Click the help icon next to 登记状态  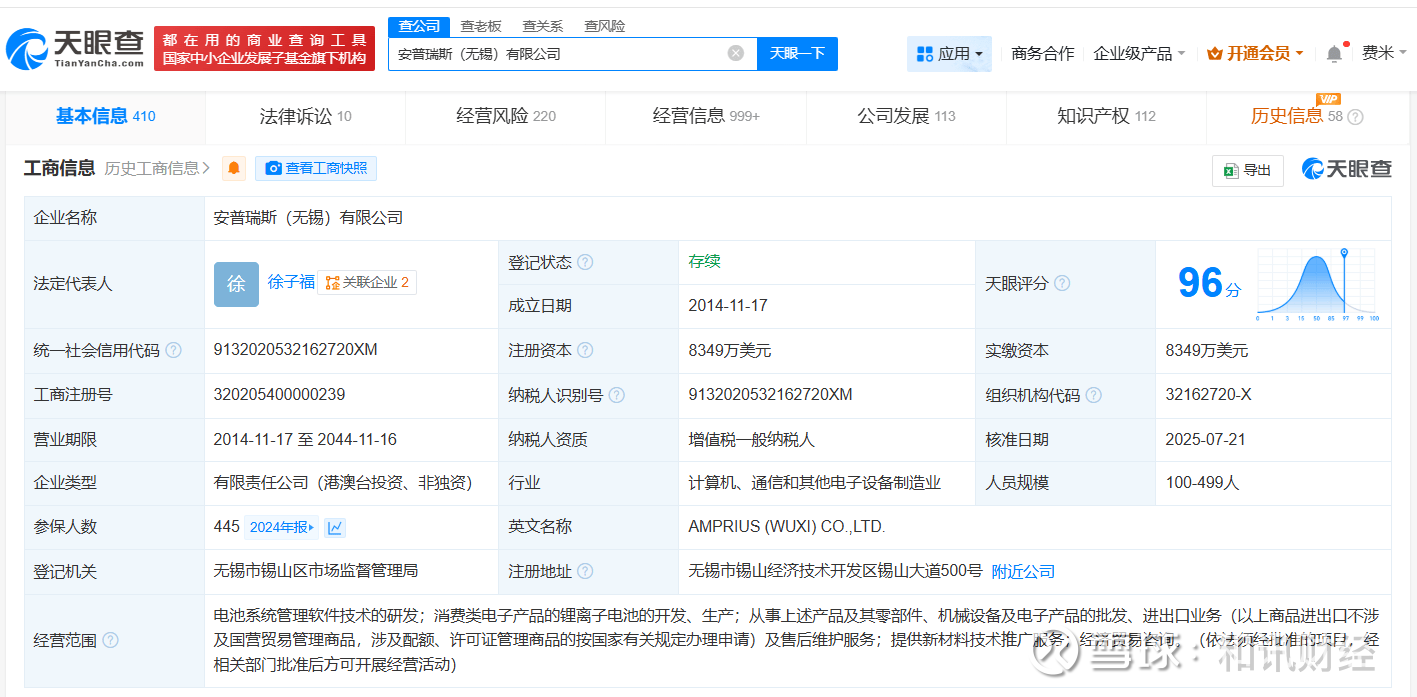585,262
